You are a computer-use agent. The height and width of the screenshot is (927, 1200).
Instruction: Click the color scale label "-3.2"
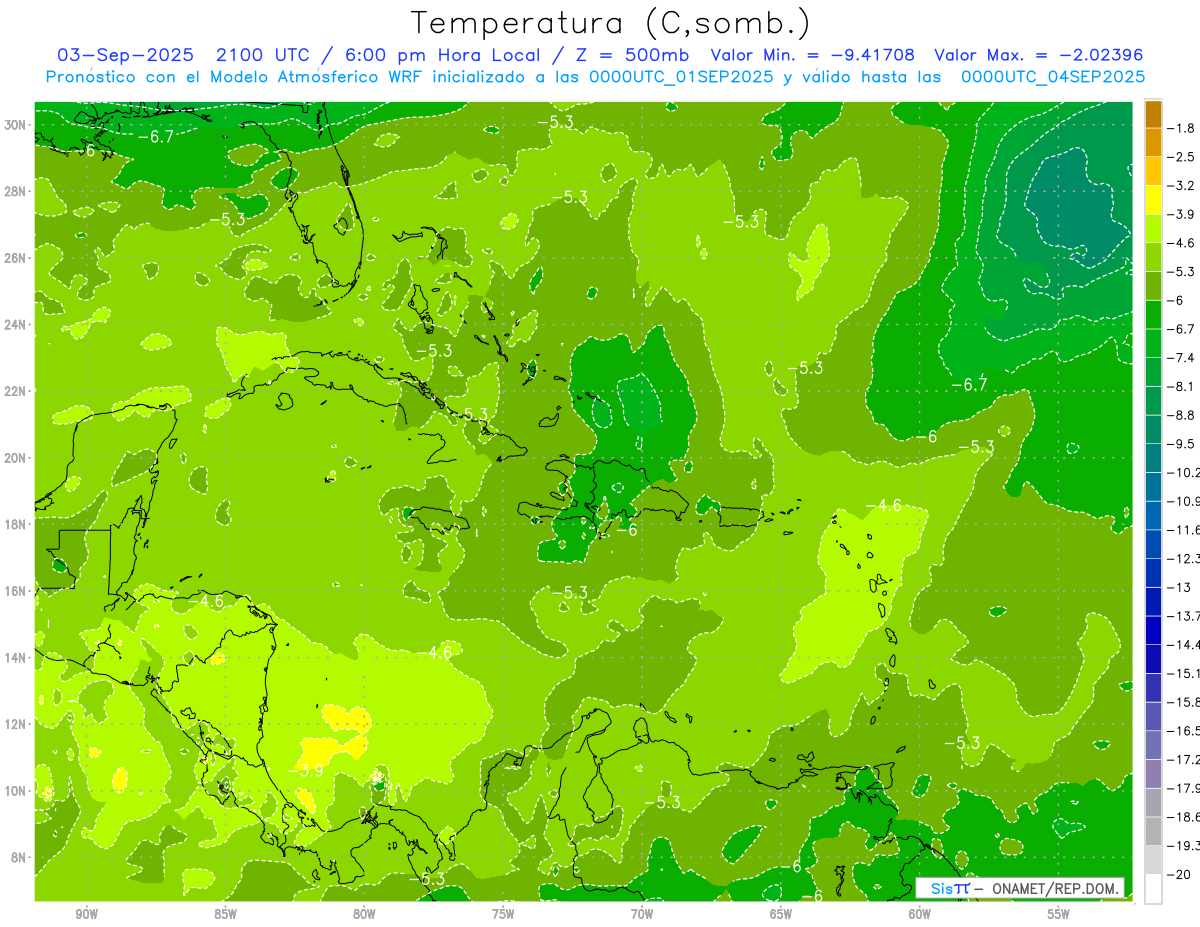point(1182,186)
